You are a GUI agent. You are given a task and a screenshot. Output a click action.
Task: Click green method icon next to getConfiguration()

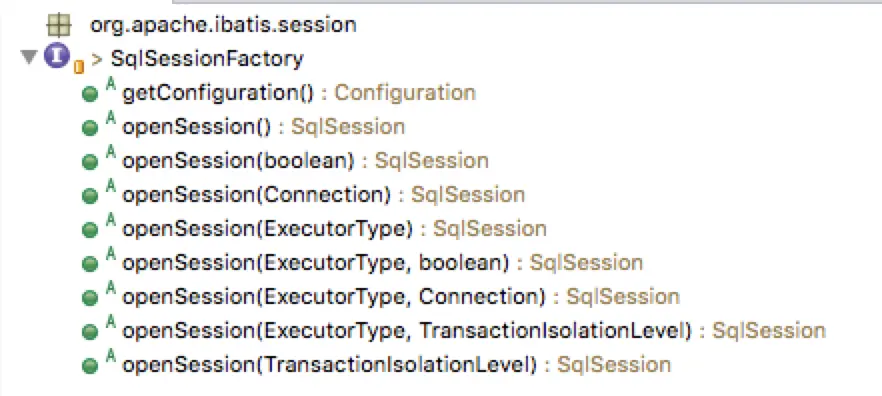pos(90,94)
